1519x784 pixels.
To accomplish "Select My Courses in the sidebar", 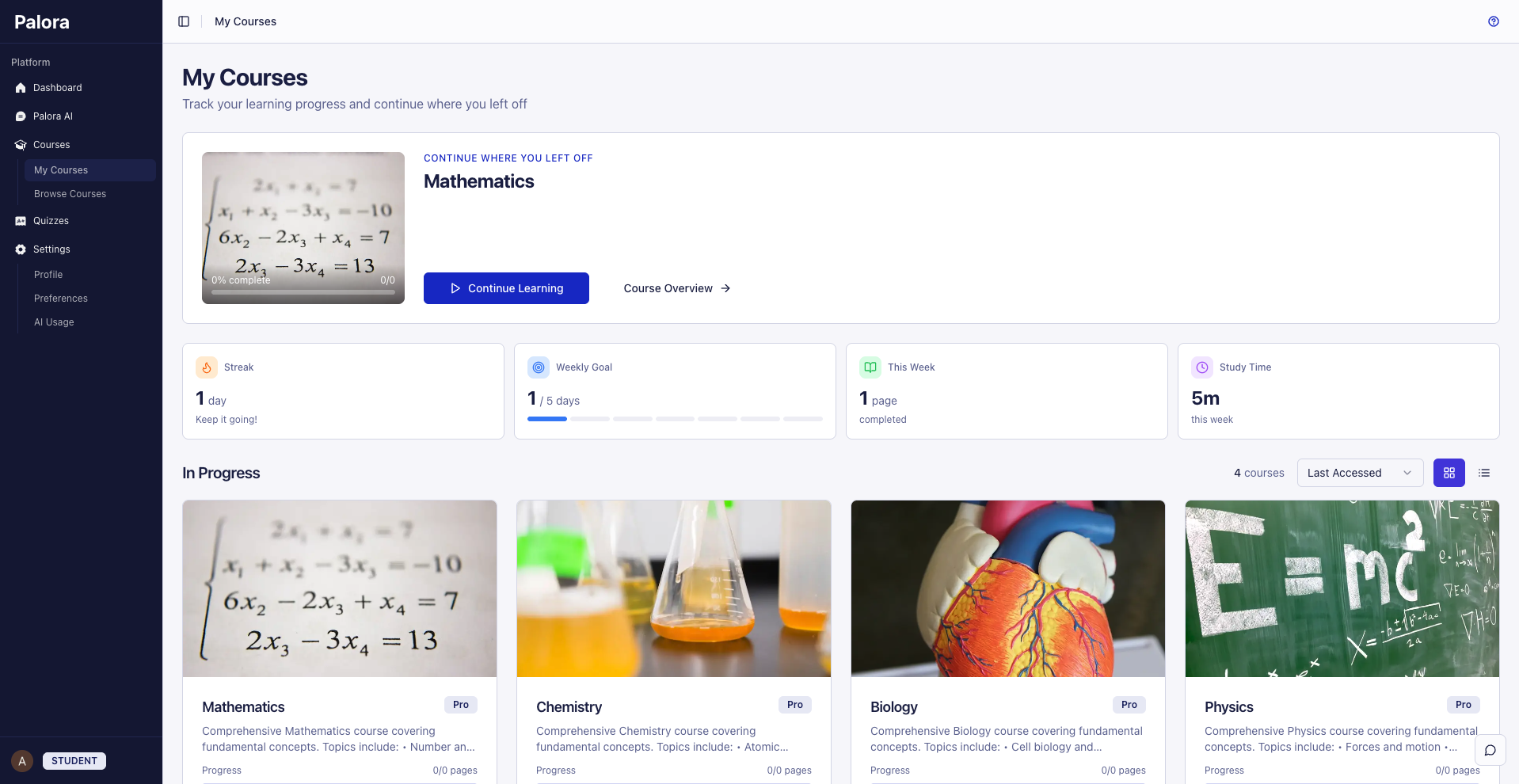I will tap(60, 170).
